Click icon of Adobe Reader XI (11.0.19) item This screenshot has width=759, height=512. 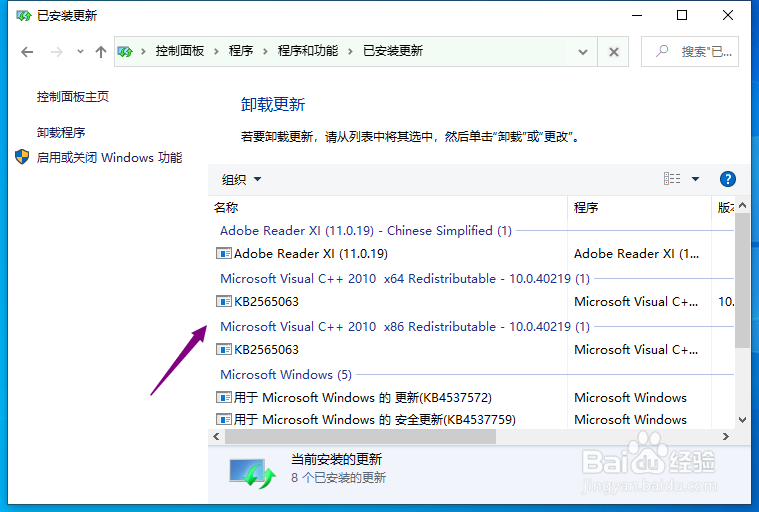(x=223, y=253)
